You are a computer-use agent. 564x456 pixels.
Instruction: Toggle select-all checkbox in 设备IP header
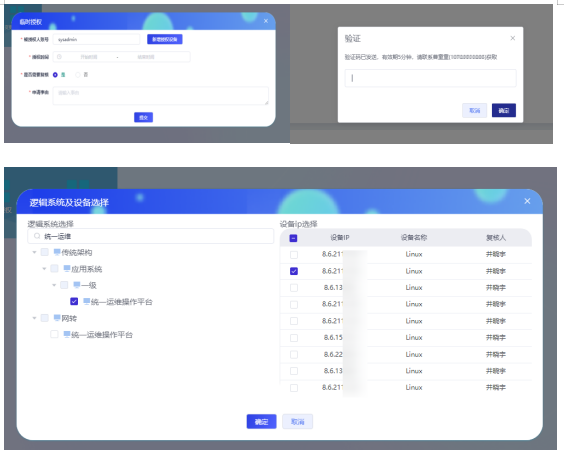pos(293,238)
